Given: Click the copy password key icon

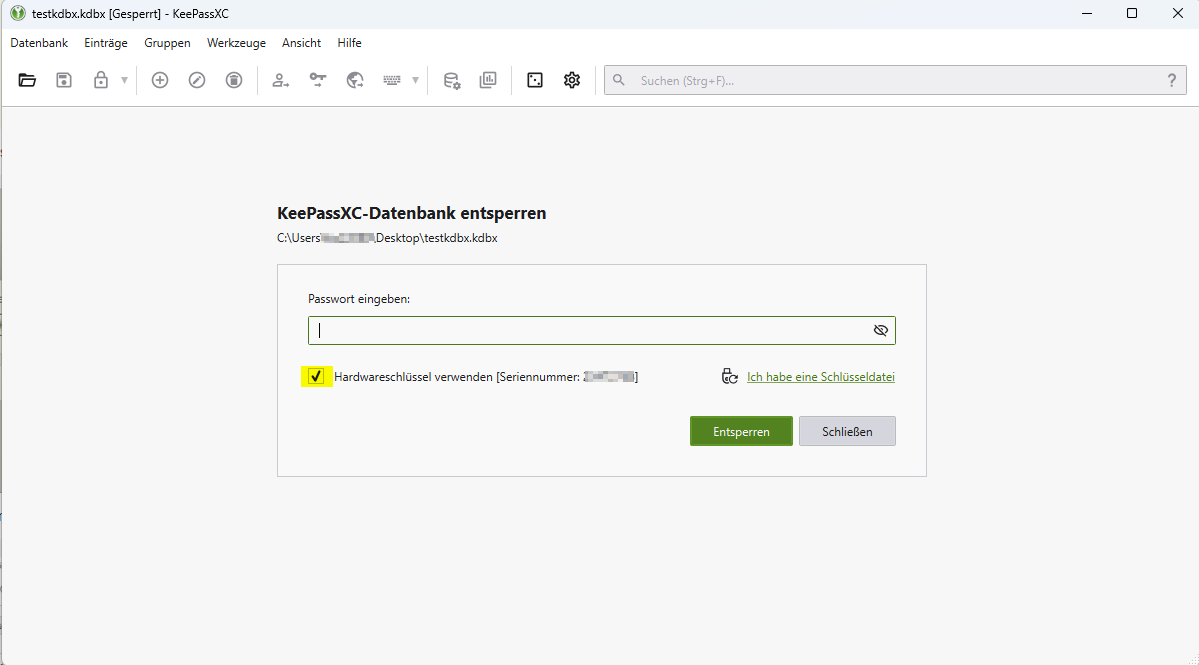Looking at the screenshot, I should [x=317, y=80].
